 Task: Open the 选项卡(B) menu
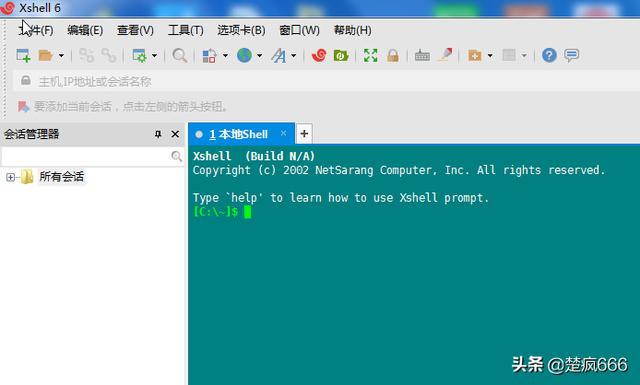tap(241, 30)
